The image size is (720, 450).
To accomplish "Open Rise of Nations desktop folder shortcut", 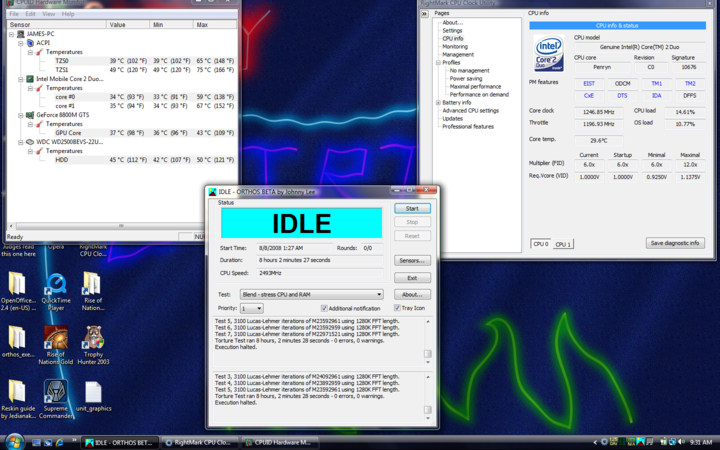I will (x=93, y=283).
